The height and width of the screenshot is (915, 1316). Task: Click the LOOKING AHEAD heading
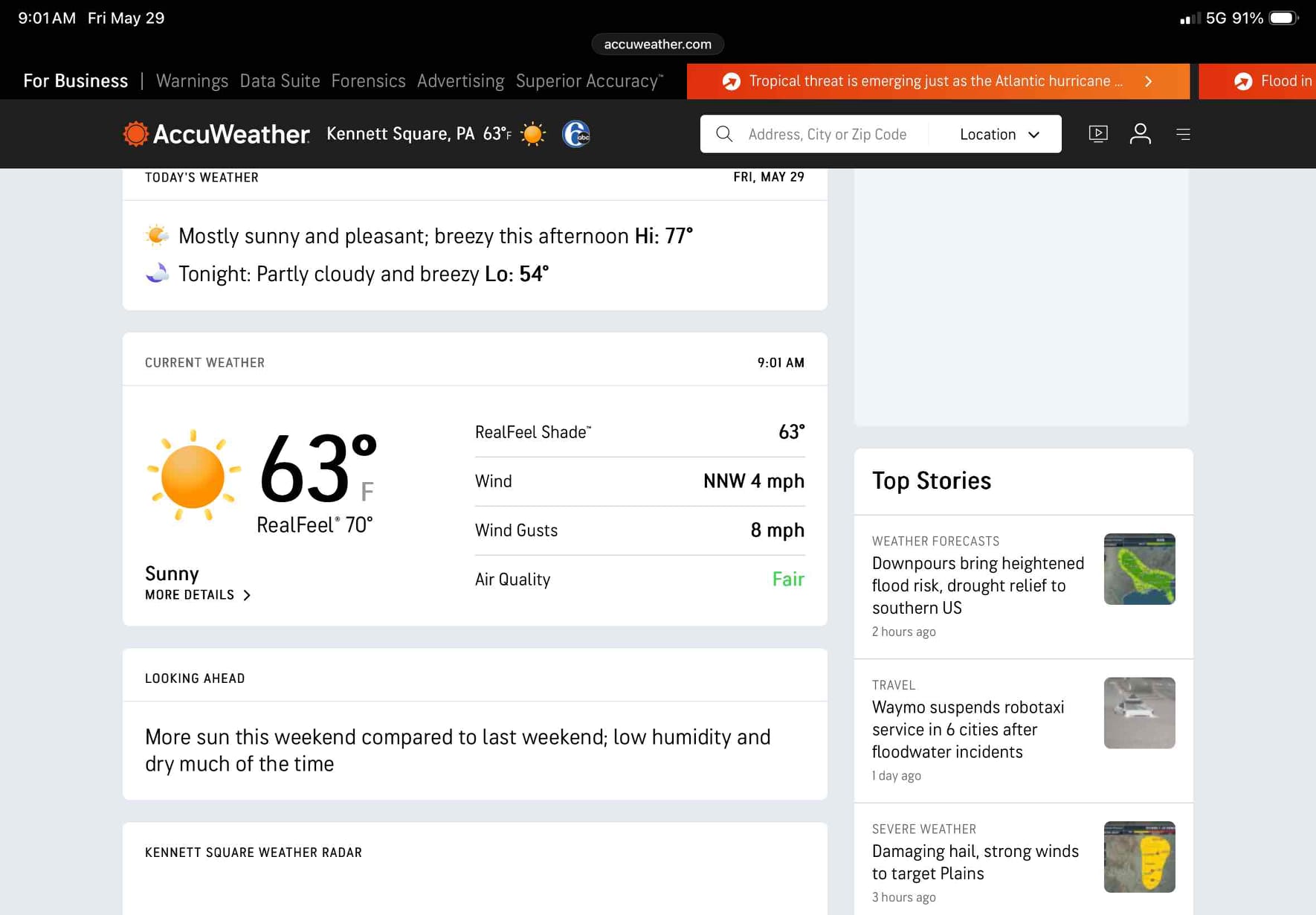(x=195, y=678)
